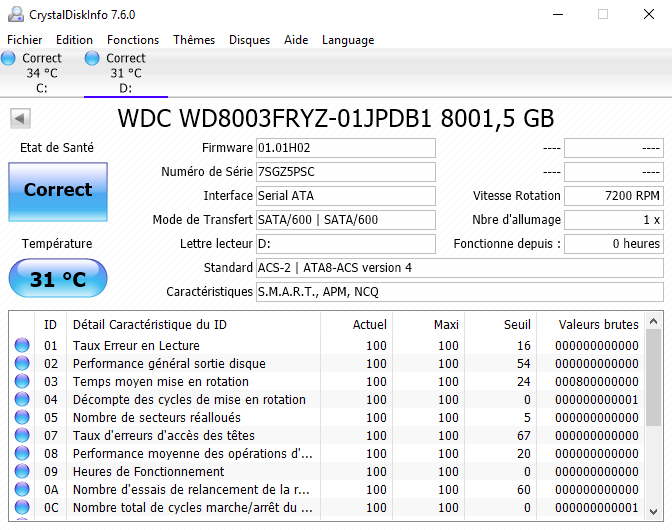Image resolution: width=672 pixels, height=530 pixels.
Task: Click status dot for attribute 07
Action: (22, 435)
